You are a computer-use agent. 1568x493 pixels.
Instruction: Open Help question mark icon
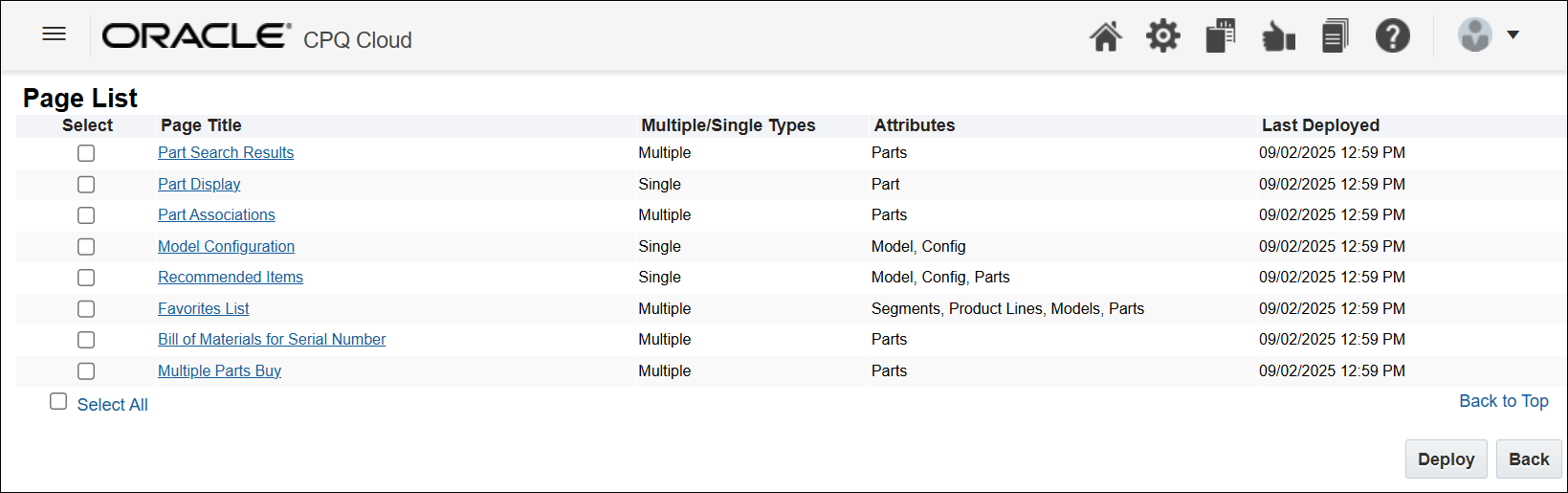click(x=1392, y=36)
